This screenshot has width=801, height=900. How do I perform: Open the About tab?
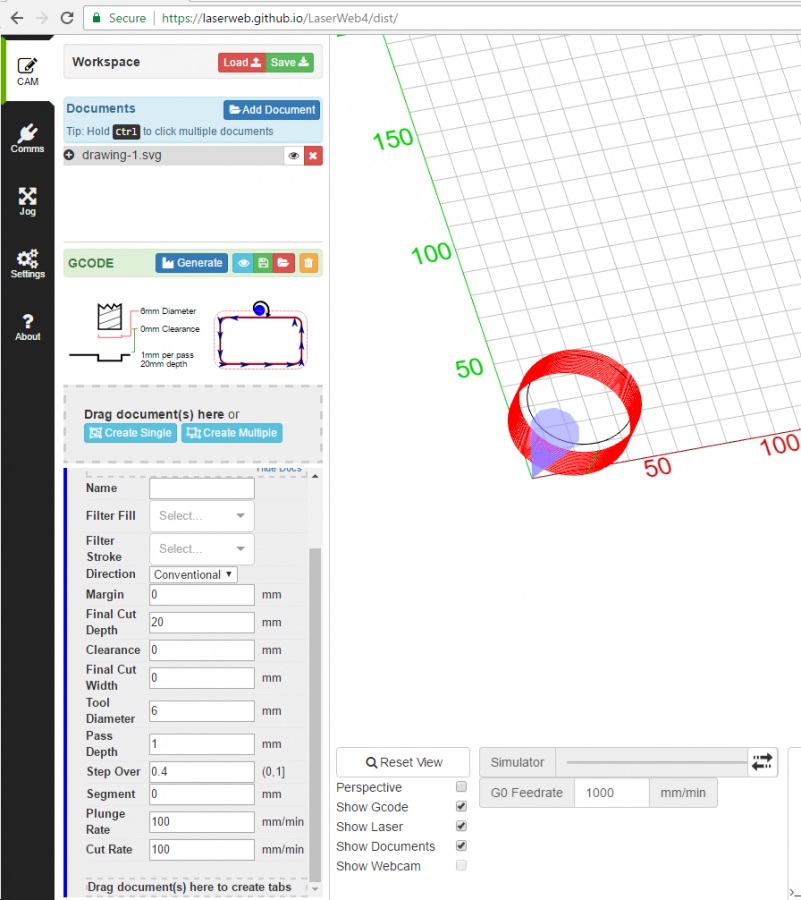[27, 327]
